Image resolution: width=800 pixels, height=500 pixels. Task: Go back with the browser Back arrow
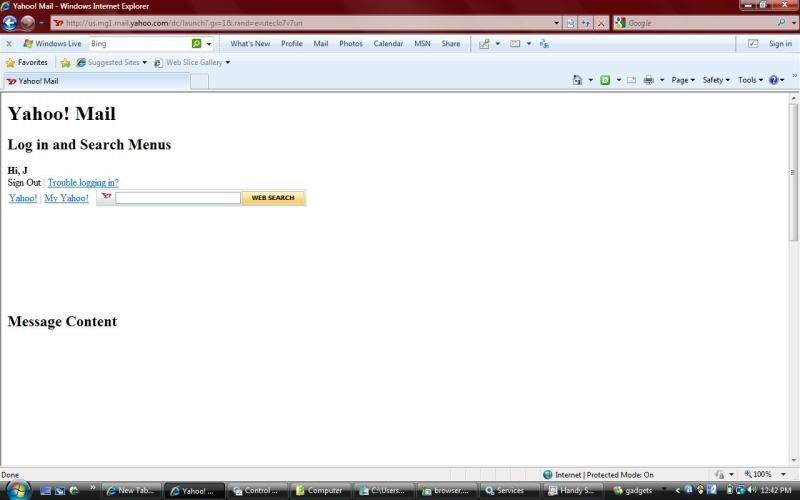tap(10, 23)
